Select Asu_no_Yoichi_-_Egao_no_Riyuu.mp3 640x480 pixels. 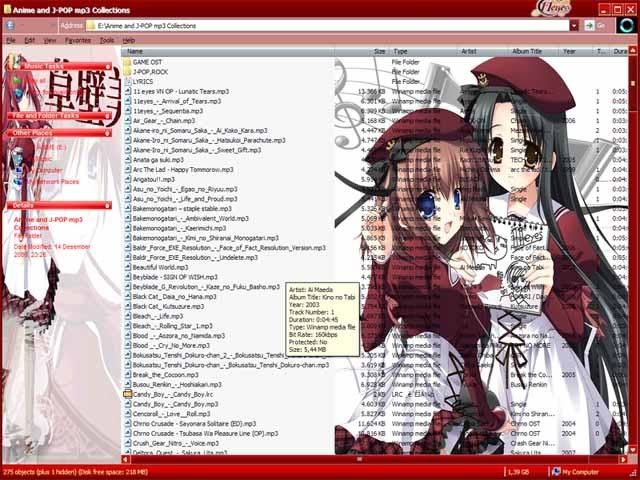click(x=185, y=189)
